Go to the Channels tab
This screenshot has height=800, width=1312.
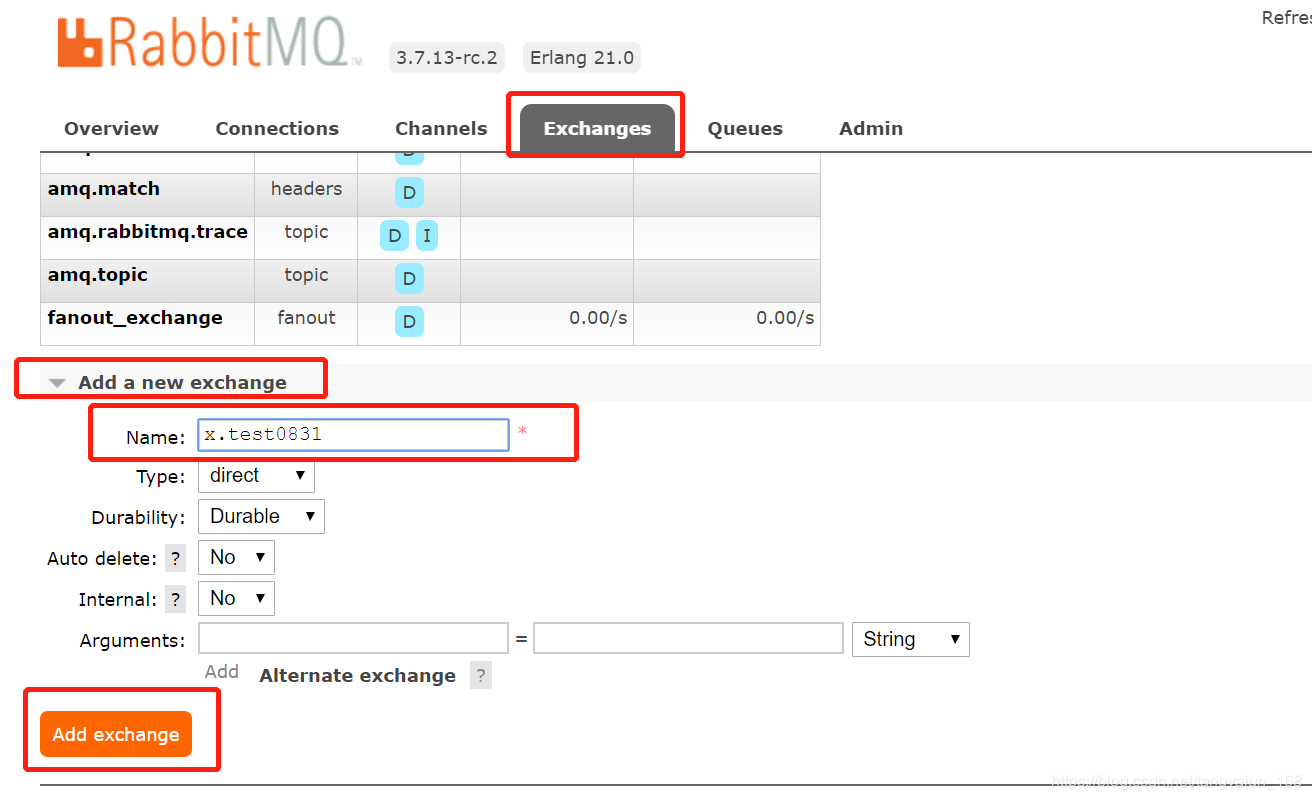click(441, 129)
